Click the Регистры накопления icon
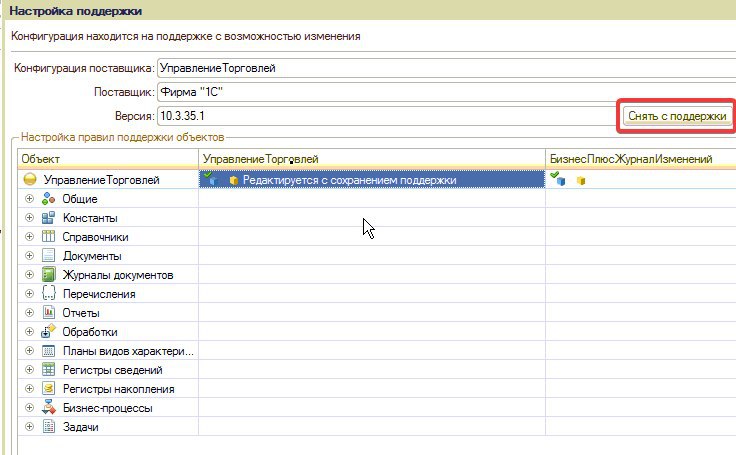Screen dimensions: 736x455 tap(48, 388)
